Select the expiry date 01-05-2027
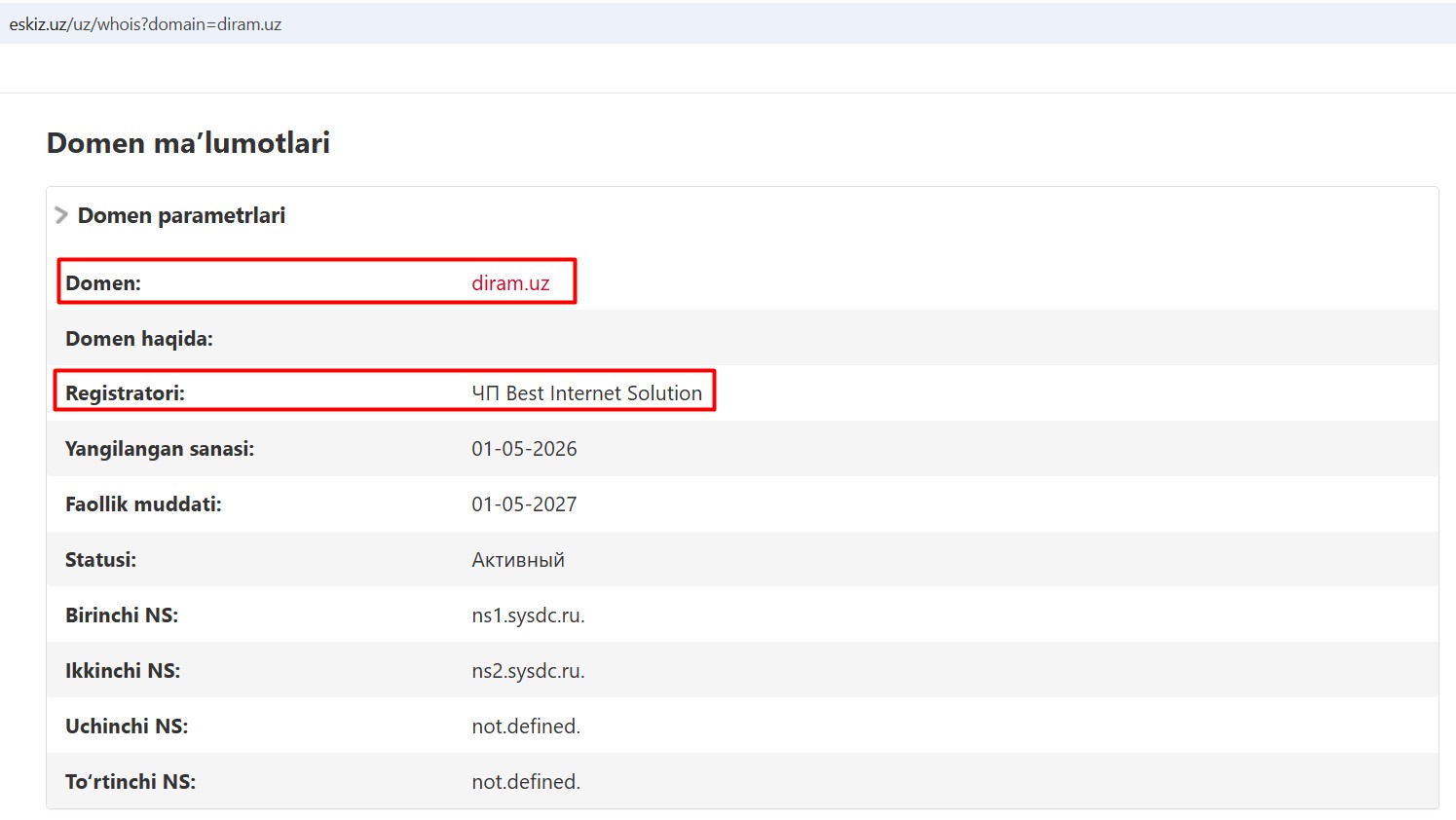The image size is (1456, 820). pyautogui.click(x=524, y=504)
